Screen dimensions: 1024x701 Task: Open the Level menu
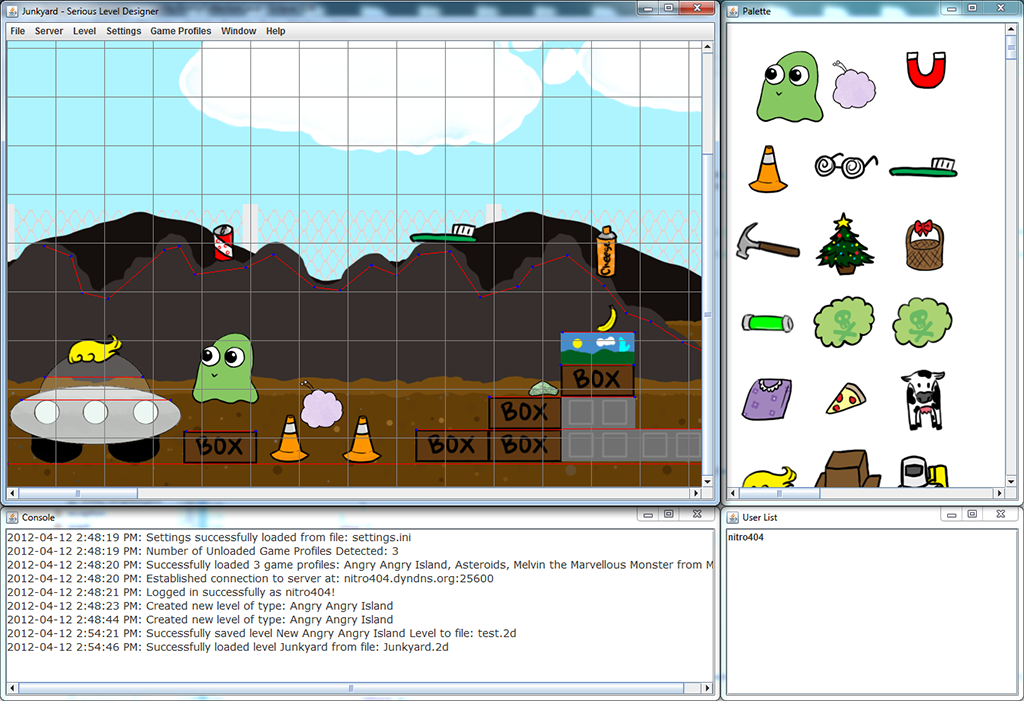pos(84,31)
